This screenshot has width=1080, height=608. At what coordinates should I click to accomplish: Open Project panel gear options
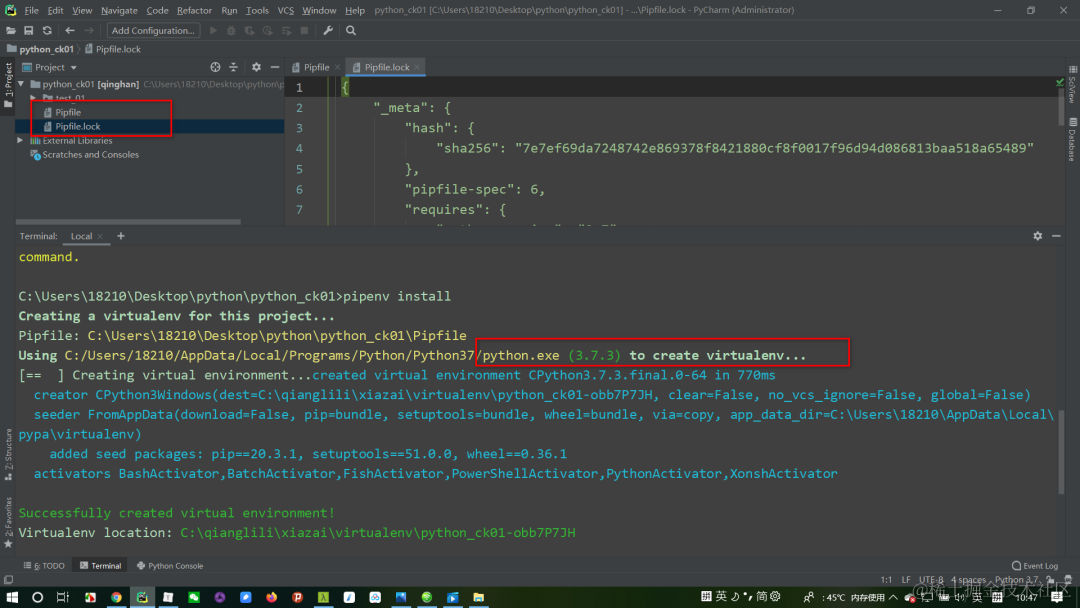point(256,67)
